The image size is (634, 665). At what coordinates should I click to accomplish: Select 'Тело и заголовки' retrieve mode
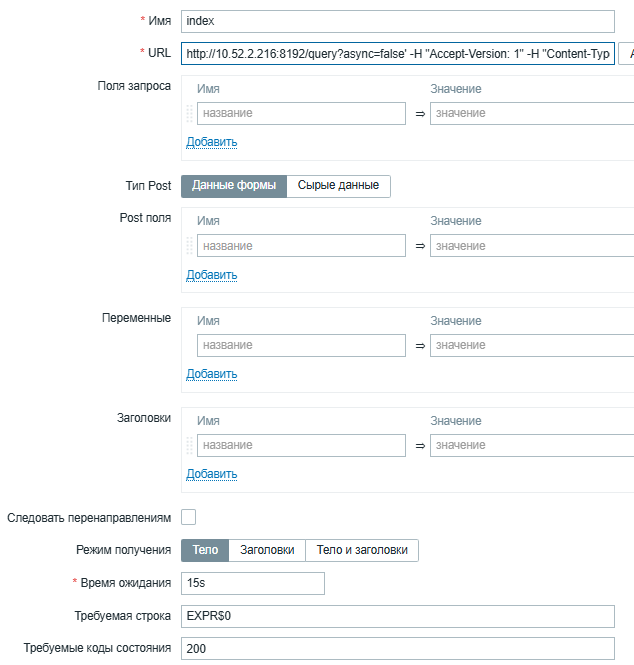click(x=362, y=550)
